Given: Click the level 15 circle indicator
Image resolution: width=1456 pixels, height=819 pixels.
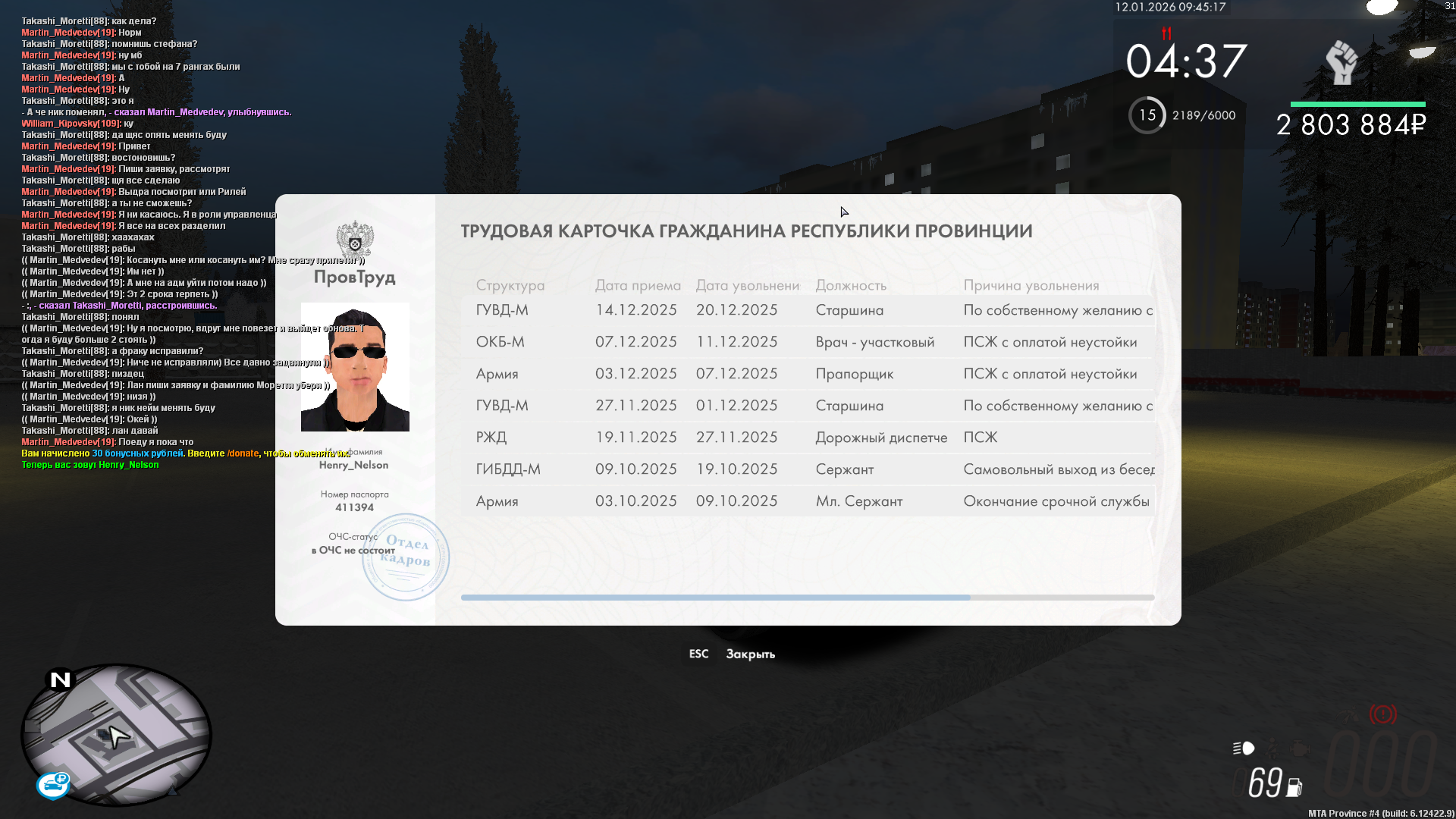Looking at the screenshot, I should click(1147, 115).
